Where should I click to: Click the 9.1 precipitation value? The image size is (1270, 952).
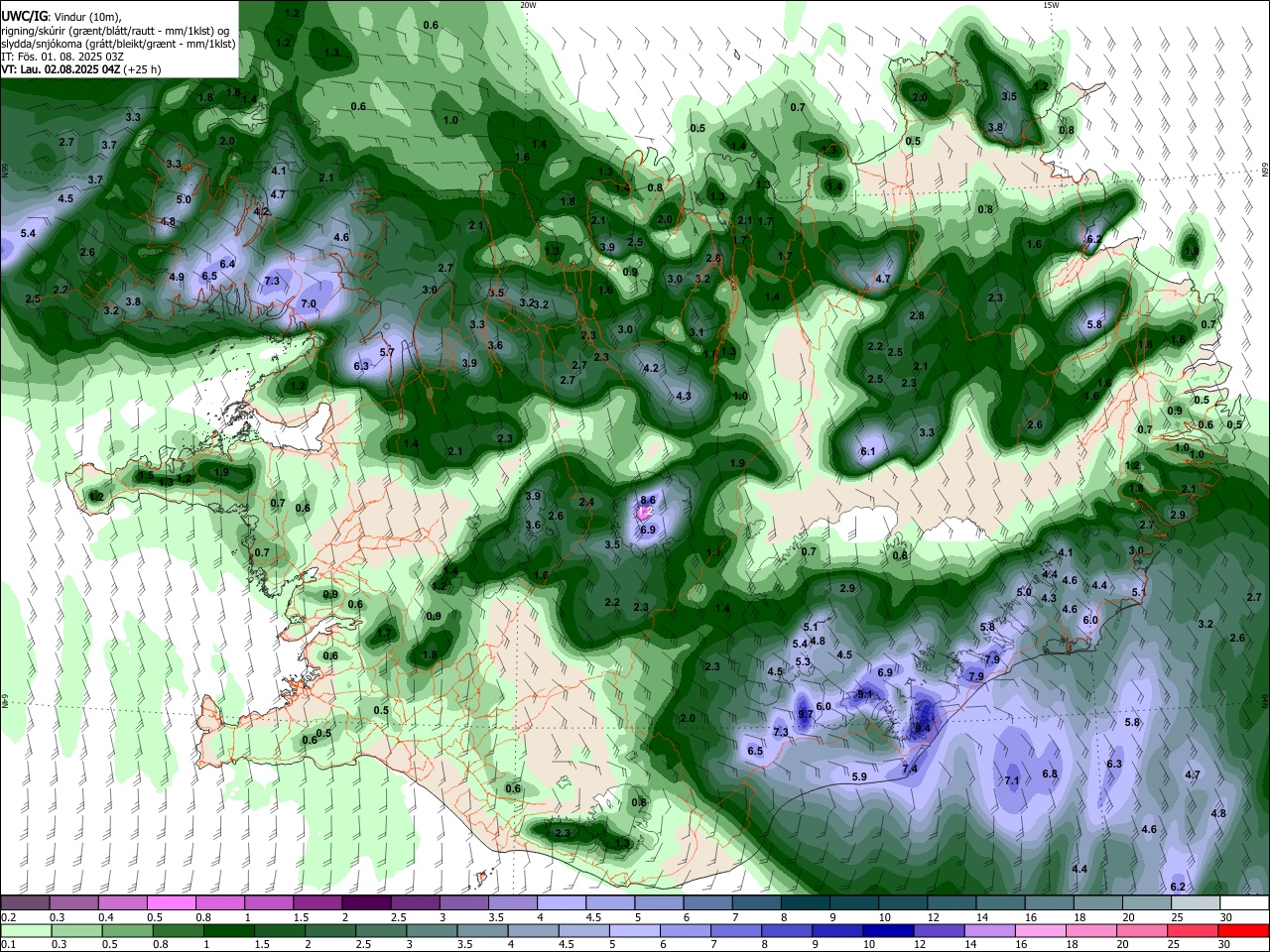coord(865,694)
